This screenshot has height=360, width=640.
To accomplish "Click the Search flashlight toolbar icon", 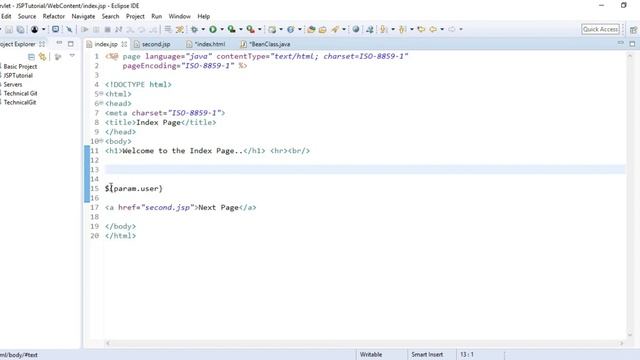I will [336, 29].
